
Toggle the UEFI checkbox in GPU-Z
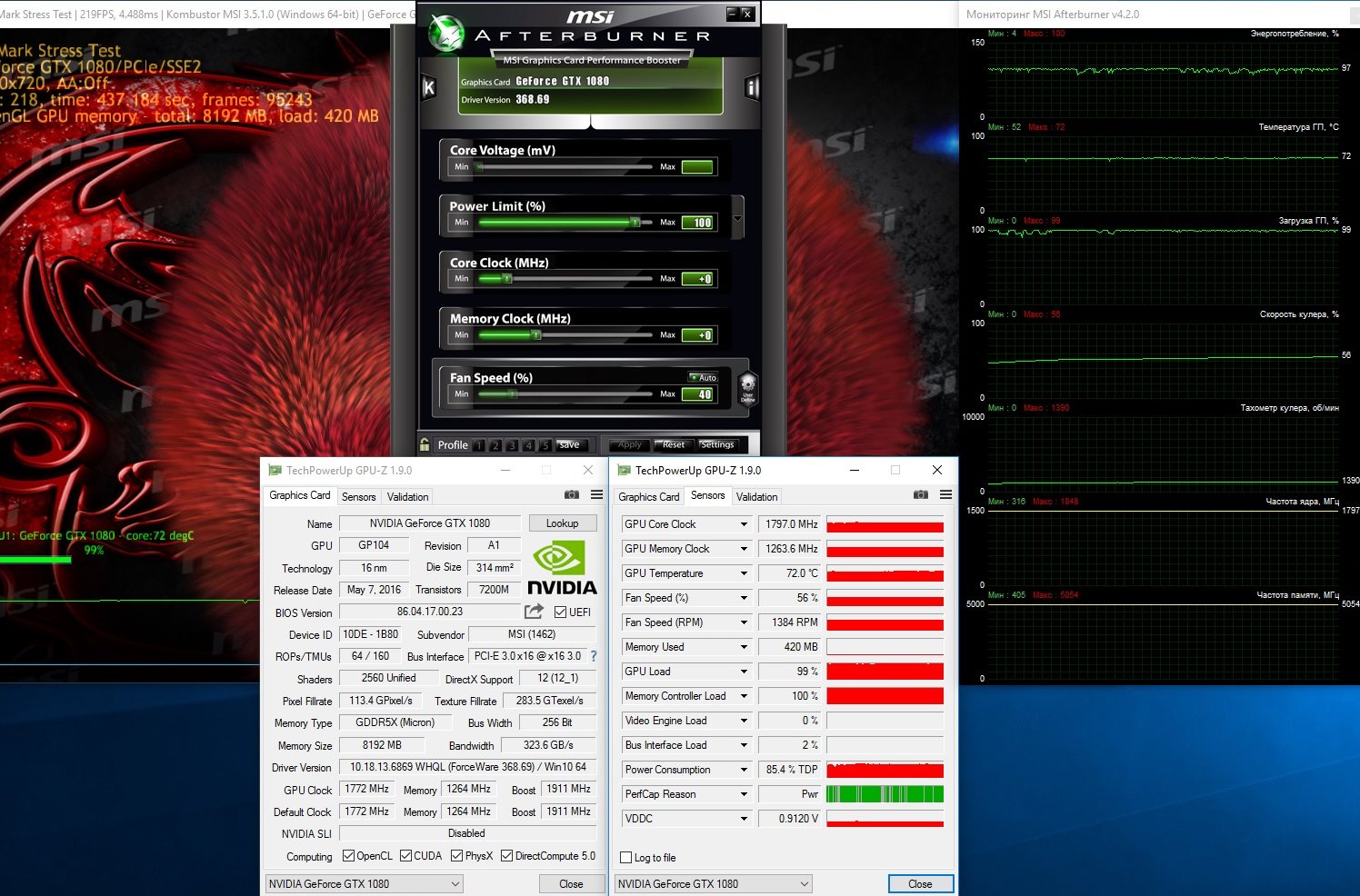point(560,612)
